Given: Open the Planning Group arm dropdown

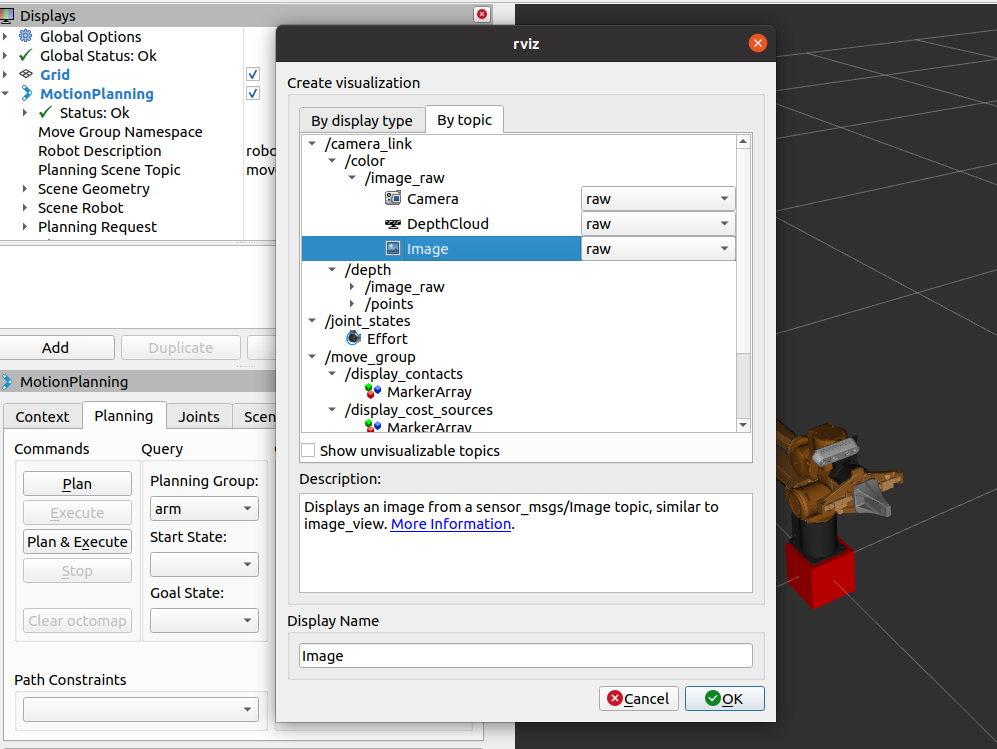Looking at the screenshot, I should [x=204, y=509].
